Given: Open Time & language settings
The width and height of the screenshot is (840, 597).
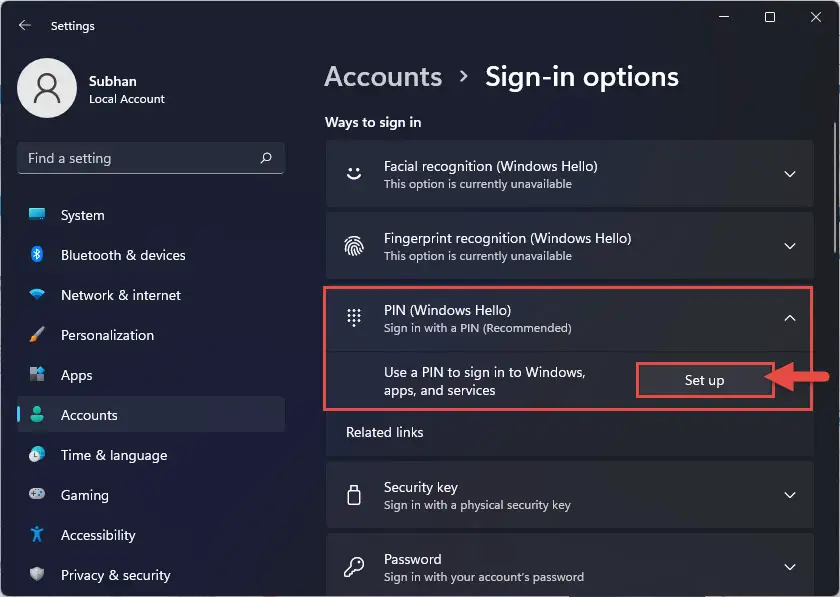Looking at the screenshot, I should [115, 455].
